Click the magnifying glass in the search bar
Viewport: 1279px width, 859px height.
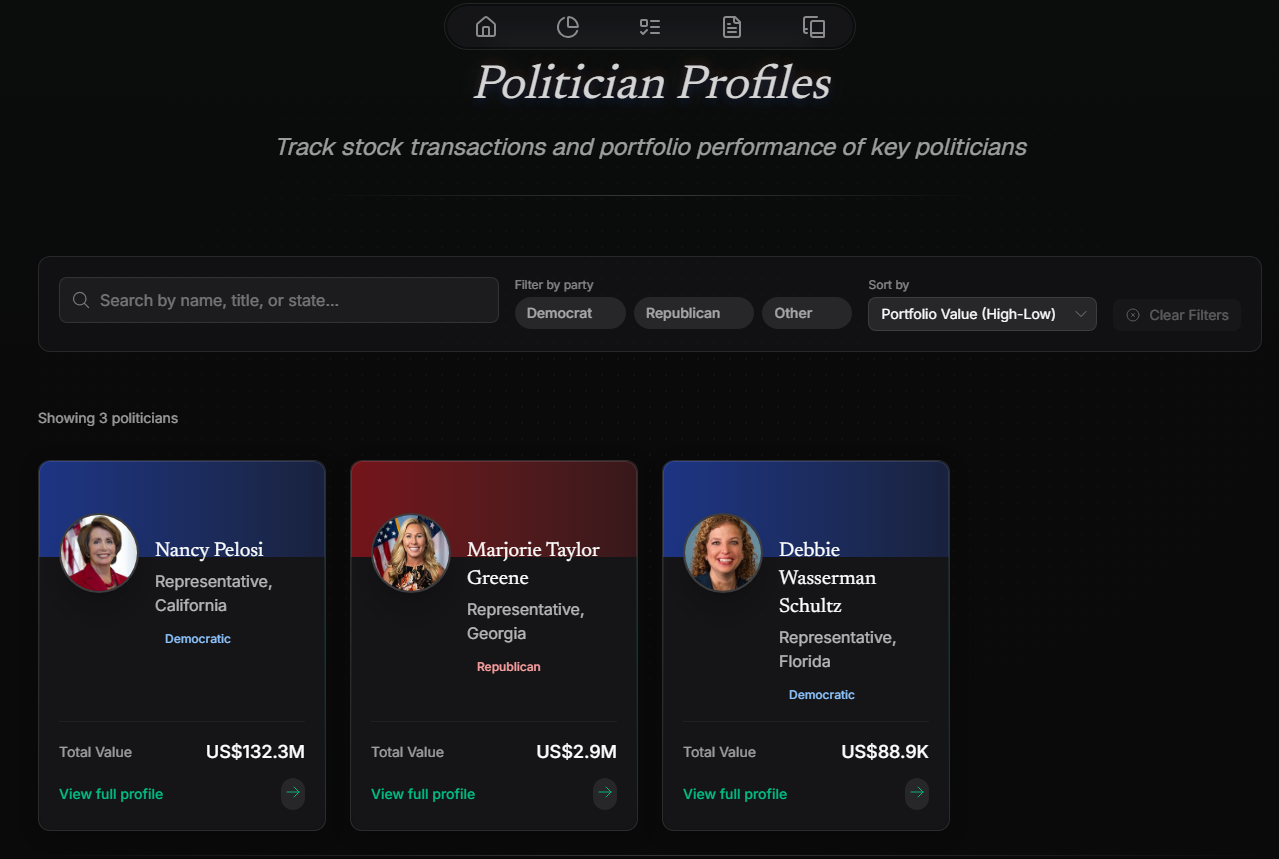(80, 299)
